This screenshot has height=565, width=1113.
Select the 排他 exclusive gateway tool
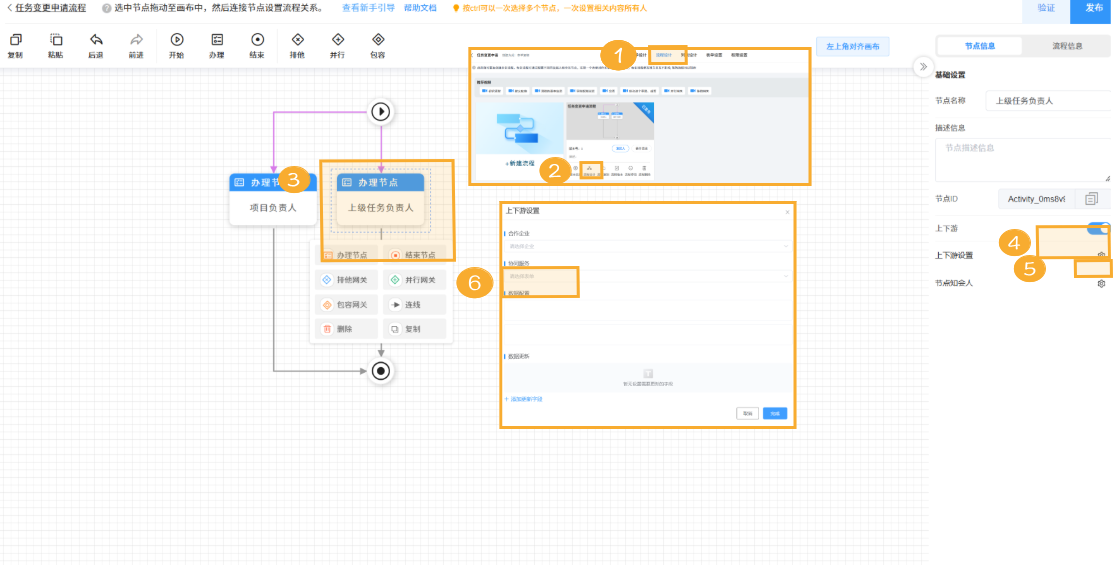297,40
